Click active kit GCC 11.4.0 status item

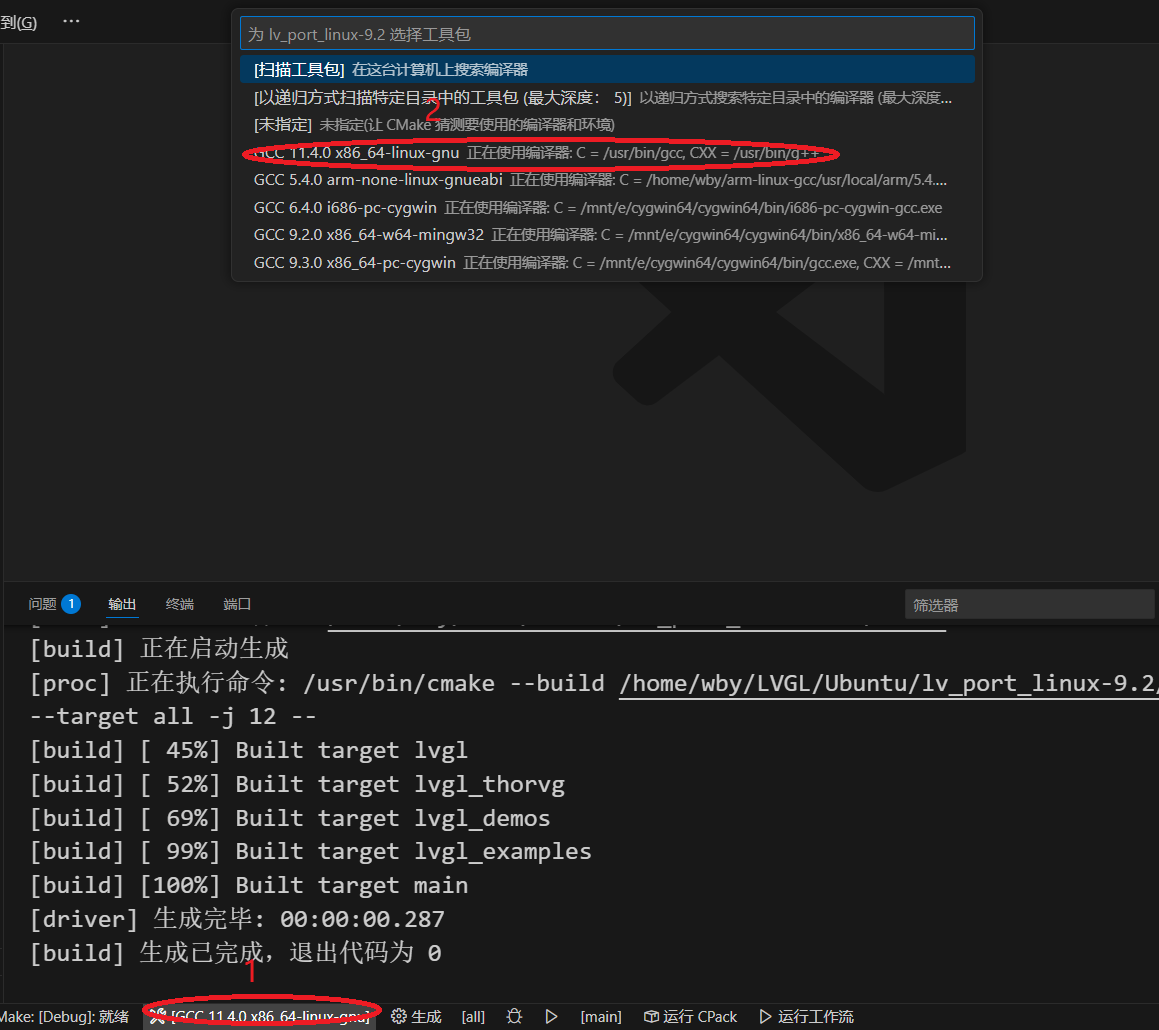(260, 1017)
